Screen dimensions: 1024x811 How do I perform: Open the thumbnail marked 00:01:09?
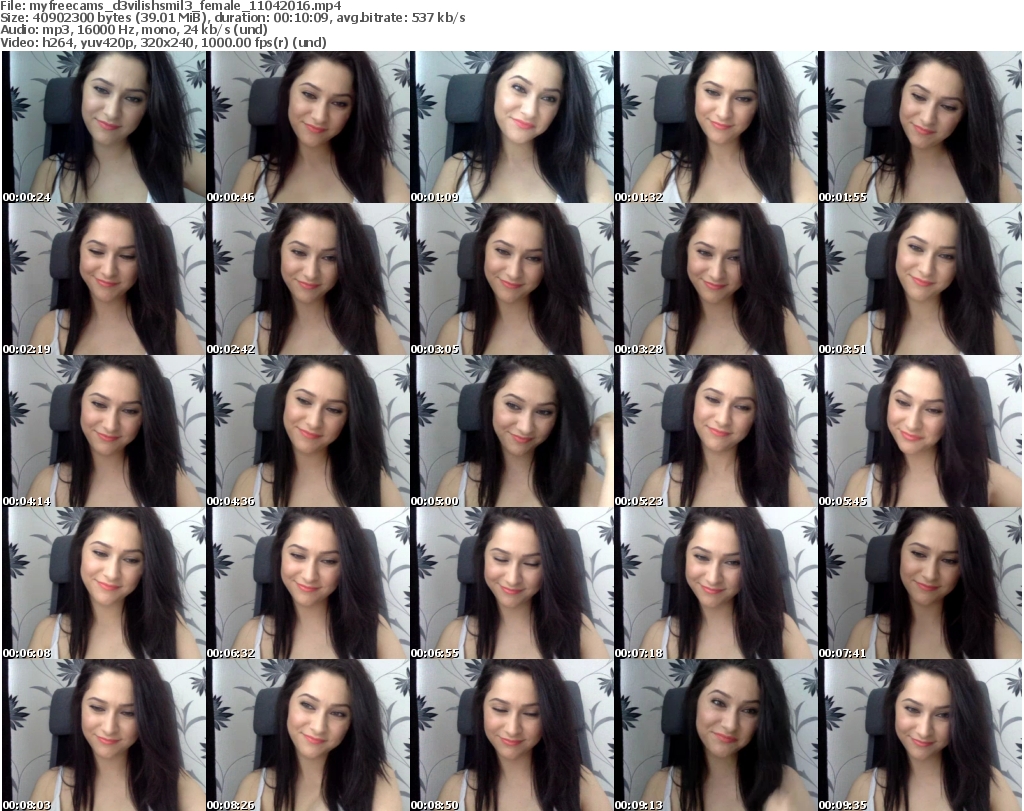pyautogui.click(x=512, y=127)
